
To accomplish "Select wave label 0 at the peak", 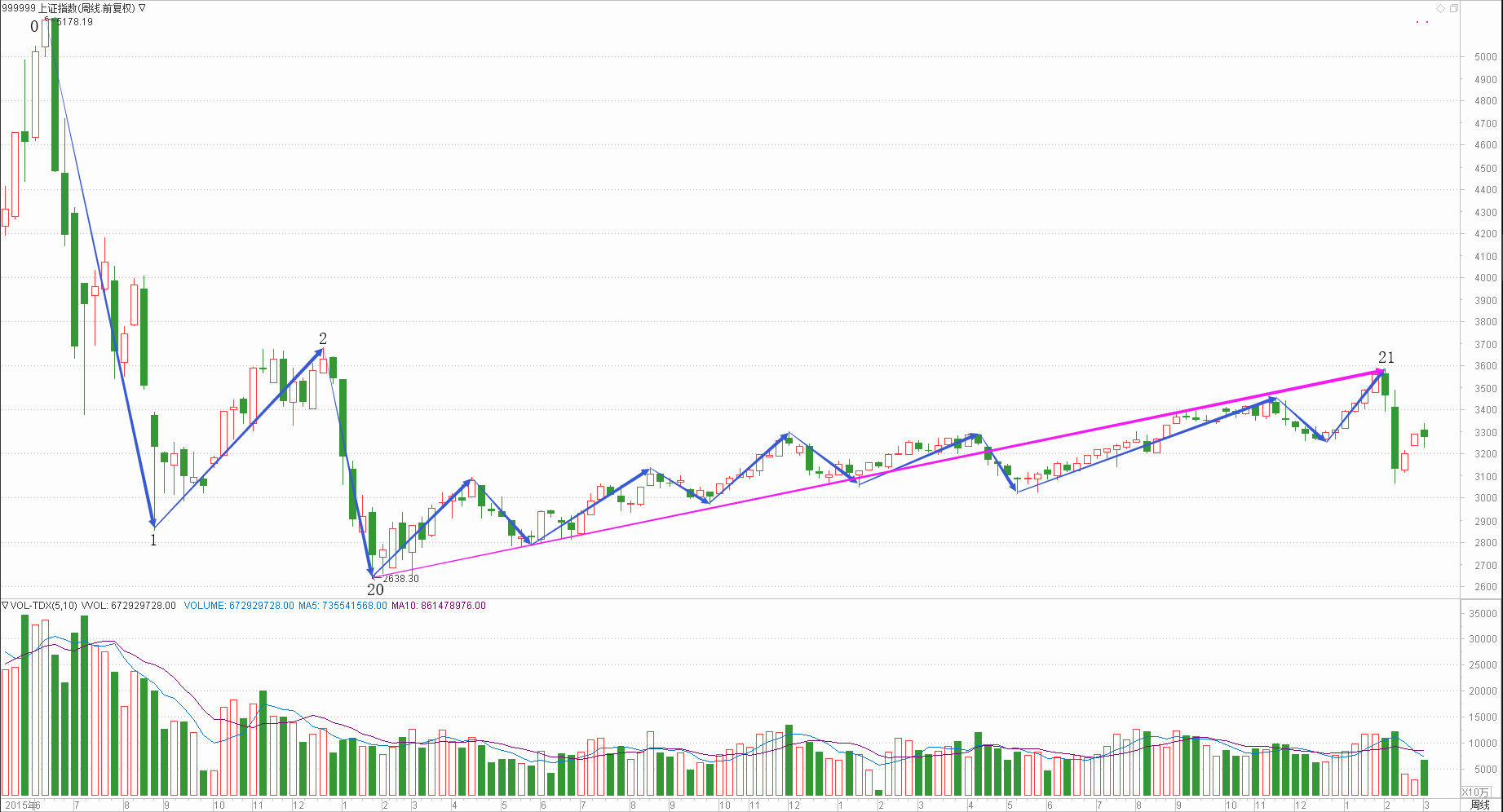I will tap(34, 27).
